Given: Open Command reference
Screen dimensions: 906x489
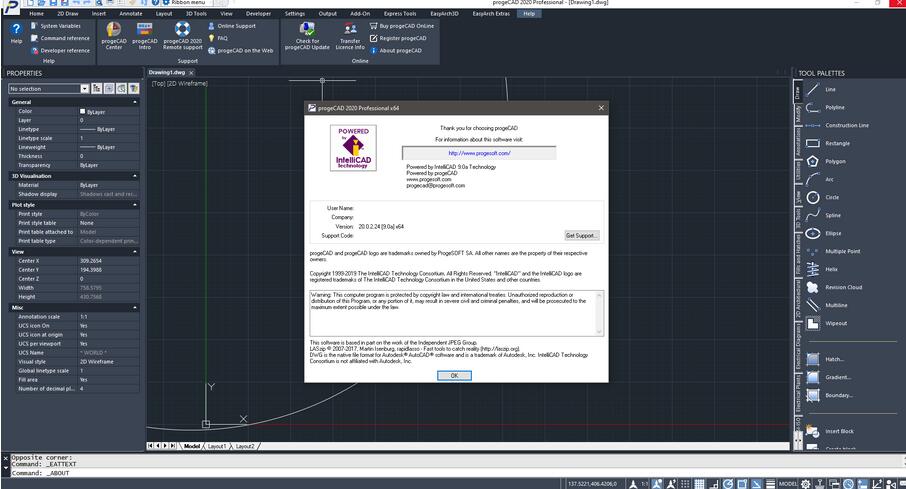Looking at the screenshot, I should pos(60,38).
